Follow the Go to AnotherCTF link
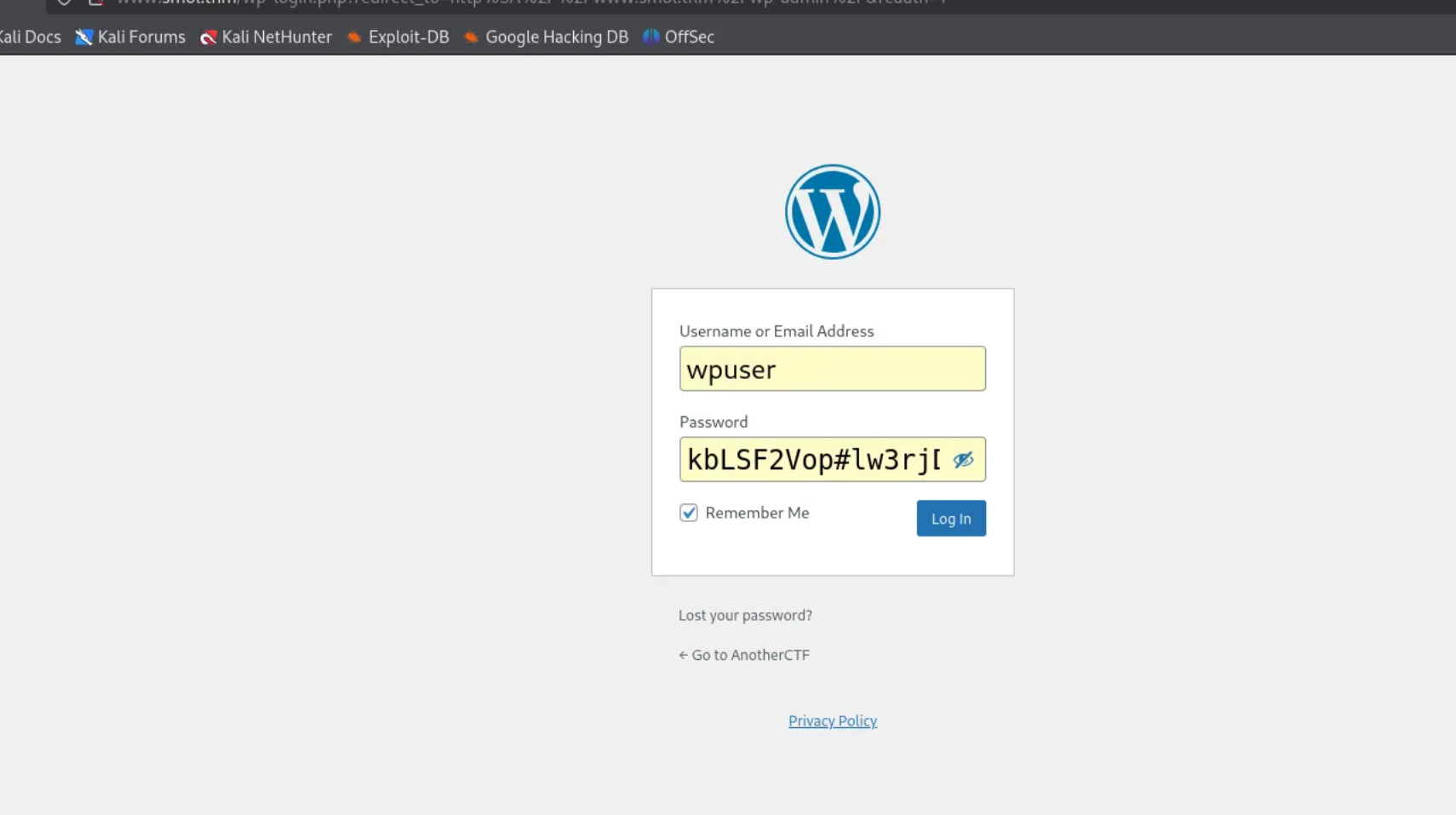1456x815 pixels. 744,655
